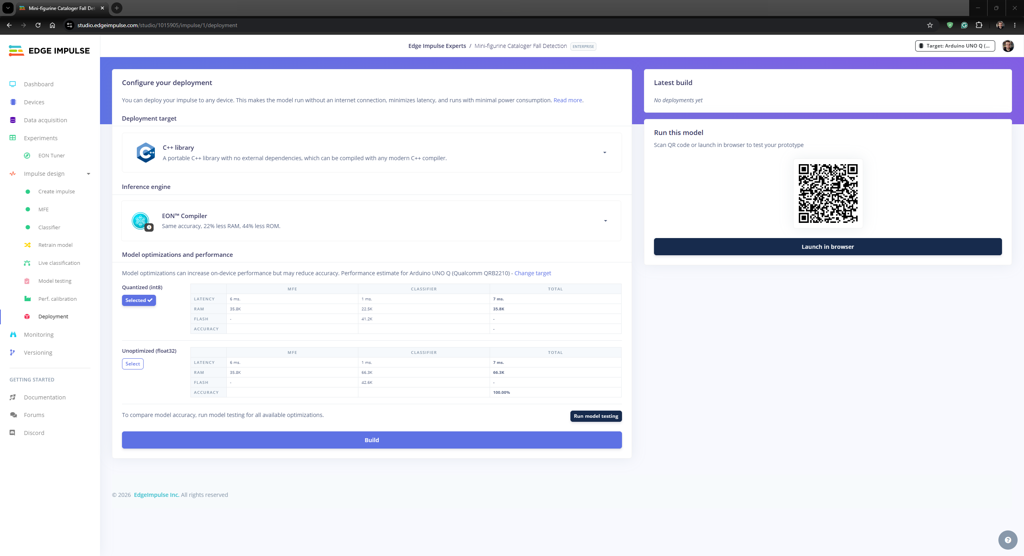Click the Data acquisition sidebar icon

[x=12, y=120]
